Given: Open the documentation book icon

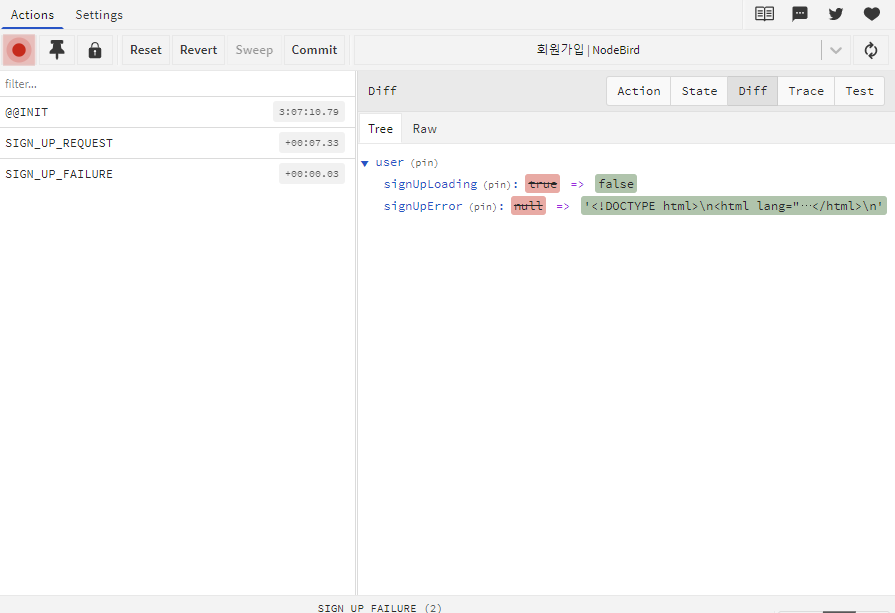Looking at the screenshot, I should pyautogui.click(x=764, y=14).
